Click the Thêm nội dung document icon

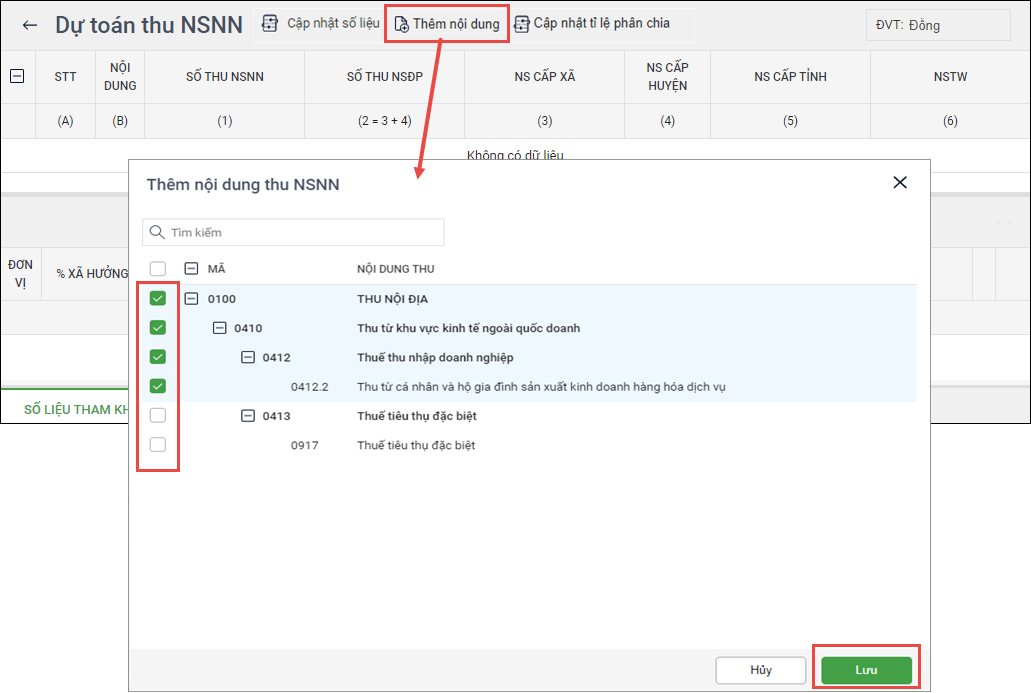(401, 24)
